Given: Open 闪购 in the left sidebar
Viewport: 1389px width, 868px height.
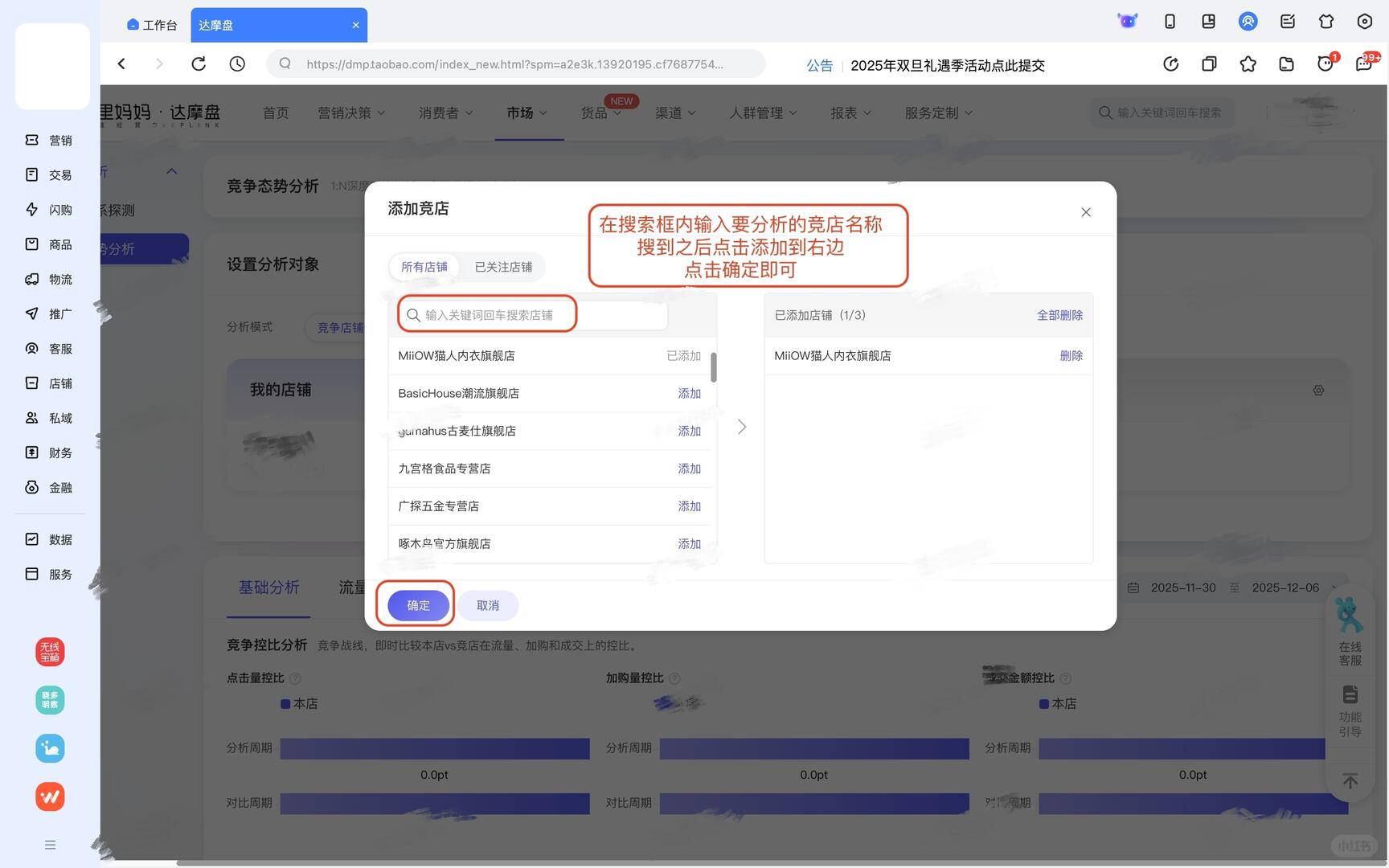Looking at the screenshot, I should point(49,210).
